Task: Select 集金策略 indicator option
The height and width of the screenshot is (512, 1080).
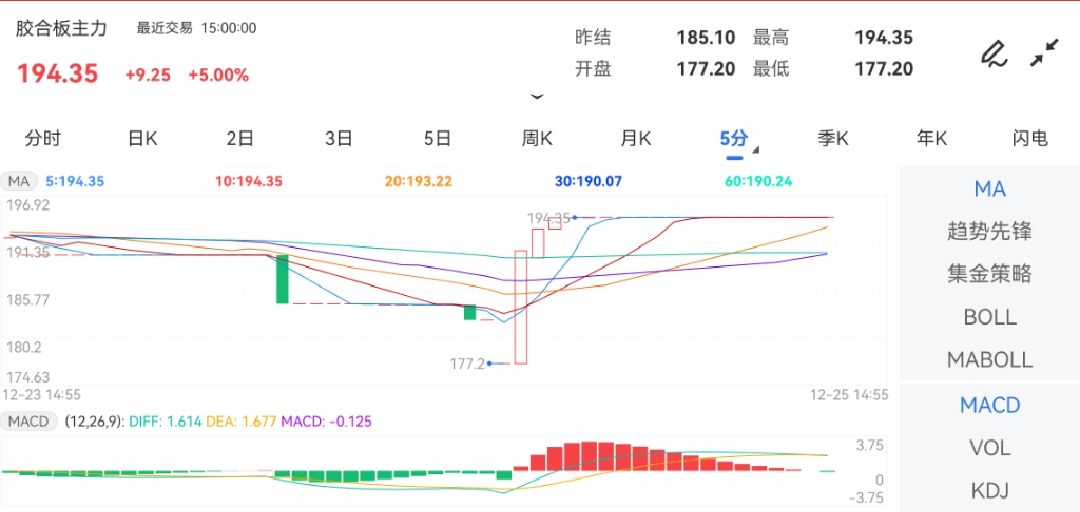Action: coord(989,274)
